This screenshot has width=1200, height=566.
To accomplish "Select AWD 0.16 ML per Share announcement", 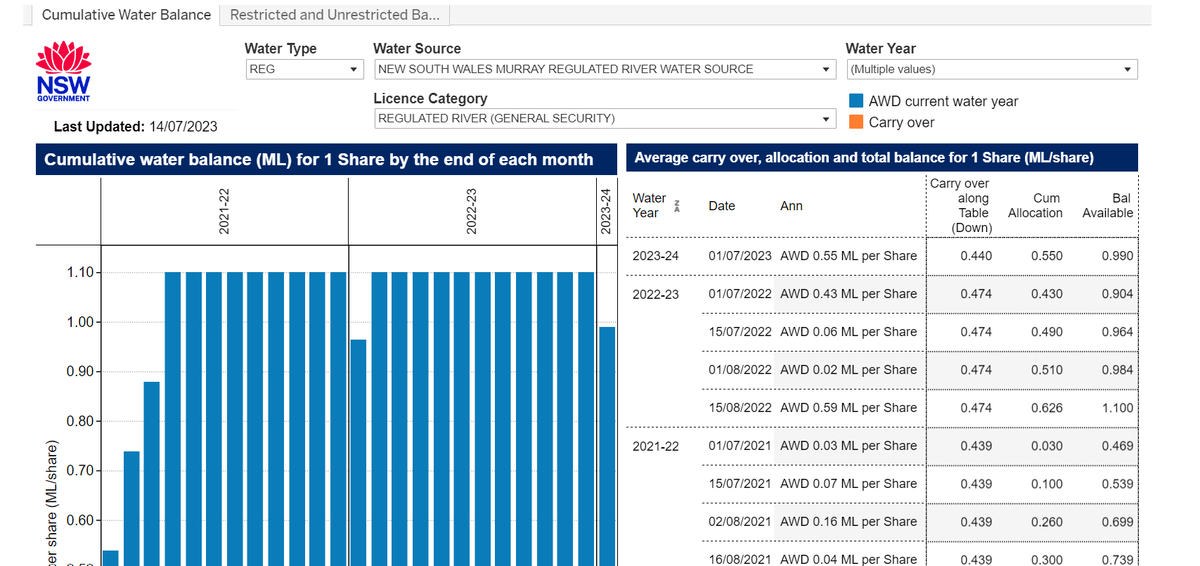I will coord(848,522).
